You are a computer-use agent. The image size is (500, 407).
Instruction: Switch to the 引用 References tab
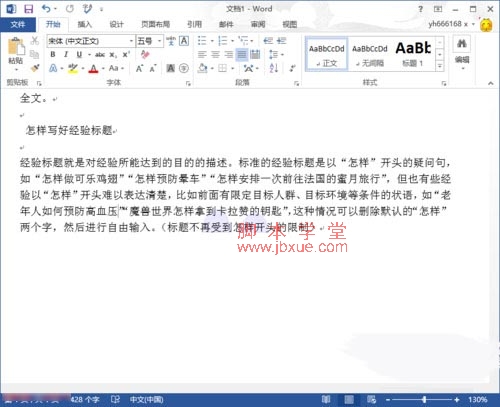(194, 24)
